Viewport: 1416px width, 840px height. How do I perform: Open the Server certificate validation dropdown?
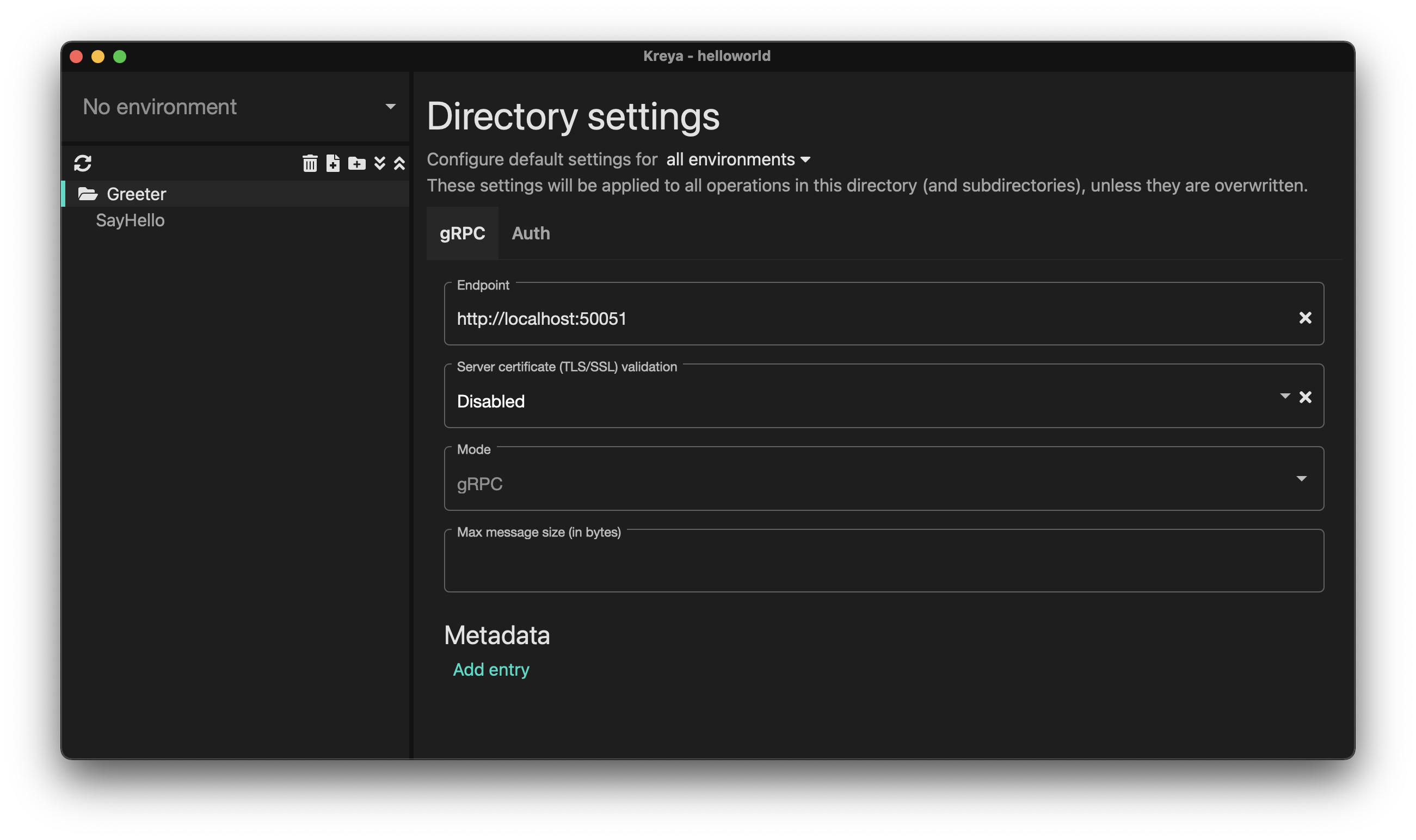tap(1284, 396)
